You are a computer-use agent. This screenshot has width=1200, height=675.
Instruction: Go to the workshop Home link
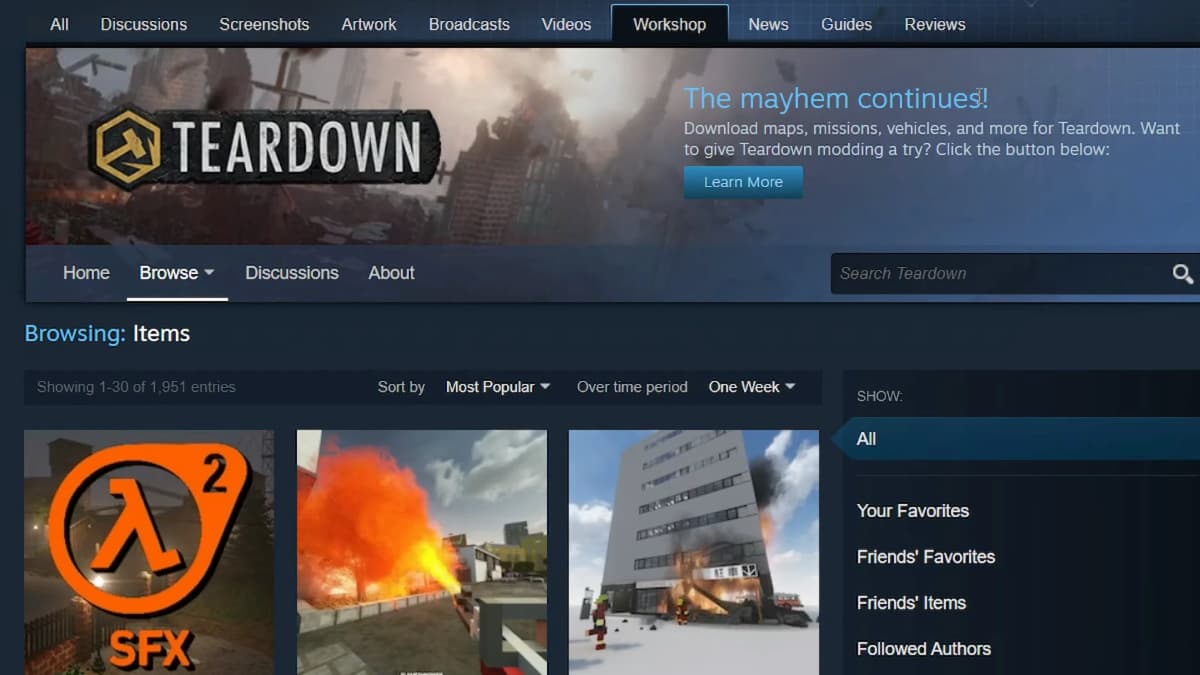point(86,273)
